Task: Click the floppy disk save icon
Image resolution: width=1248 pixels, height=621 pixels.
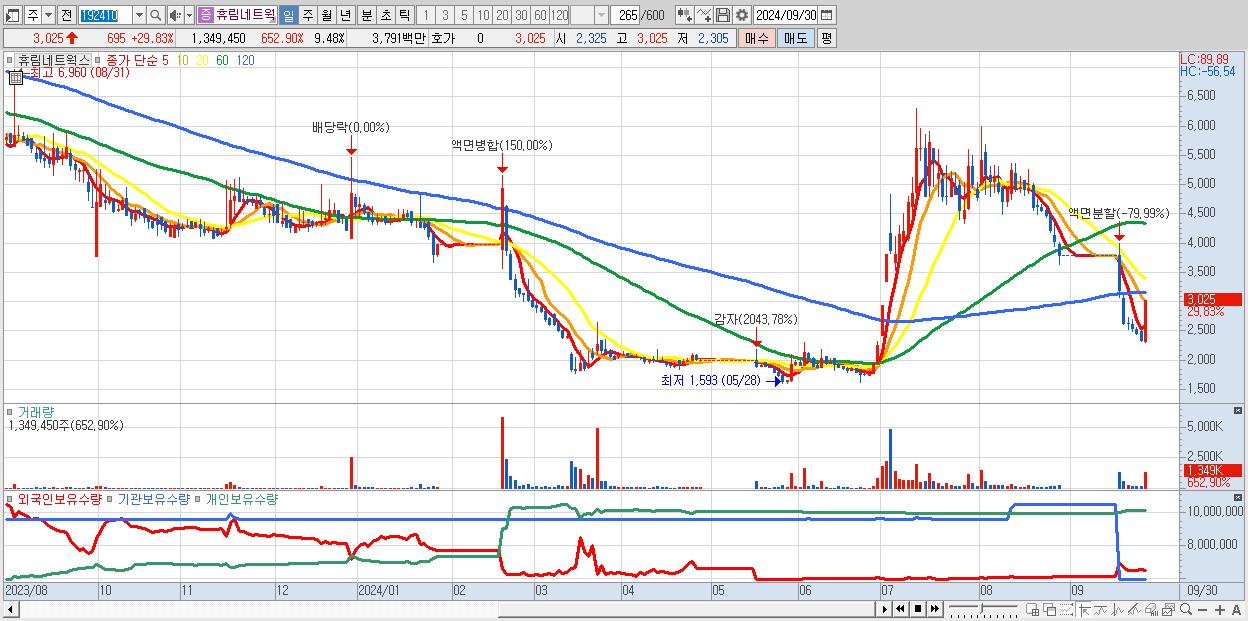Action: (x=723, y=15)
